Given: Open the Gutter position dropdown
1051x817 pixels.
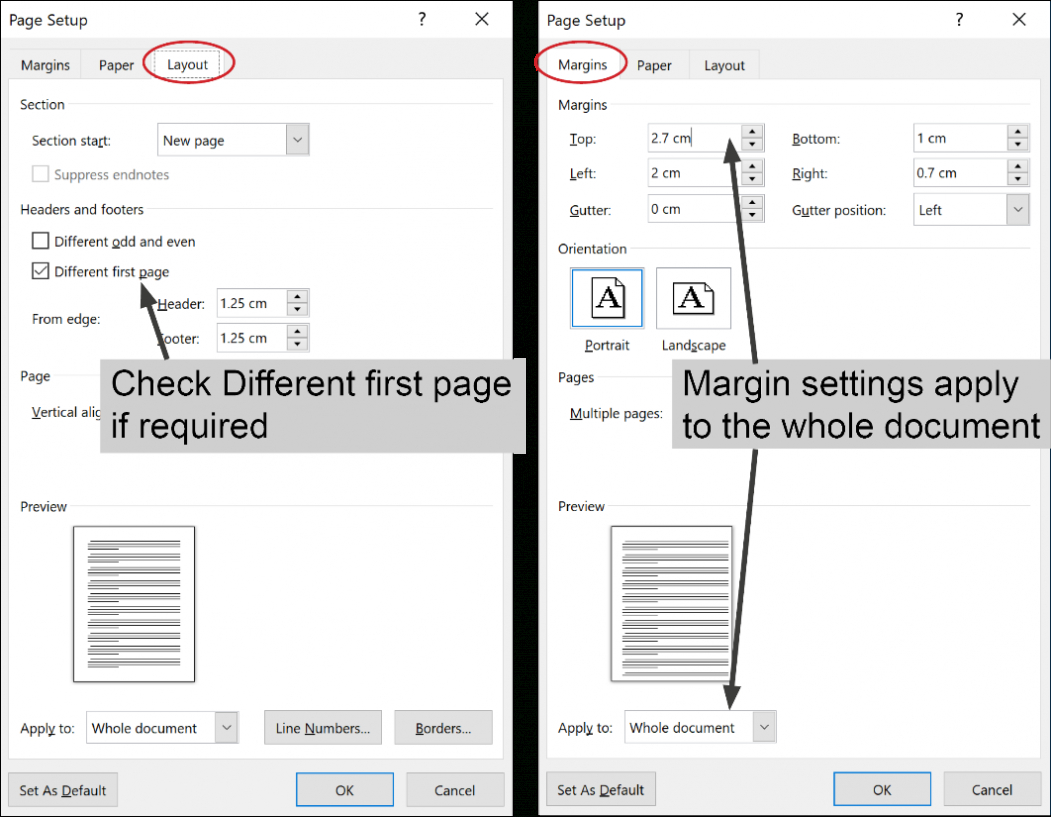Looking at the screenshot, I should pos(1016,209).
